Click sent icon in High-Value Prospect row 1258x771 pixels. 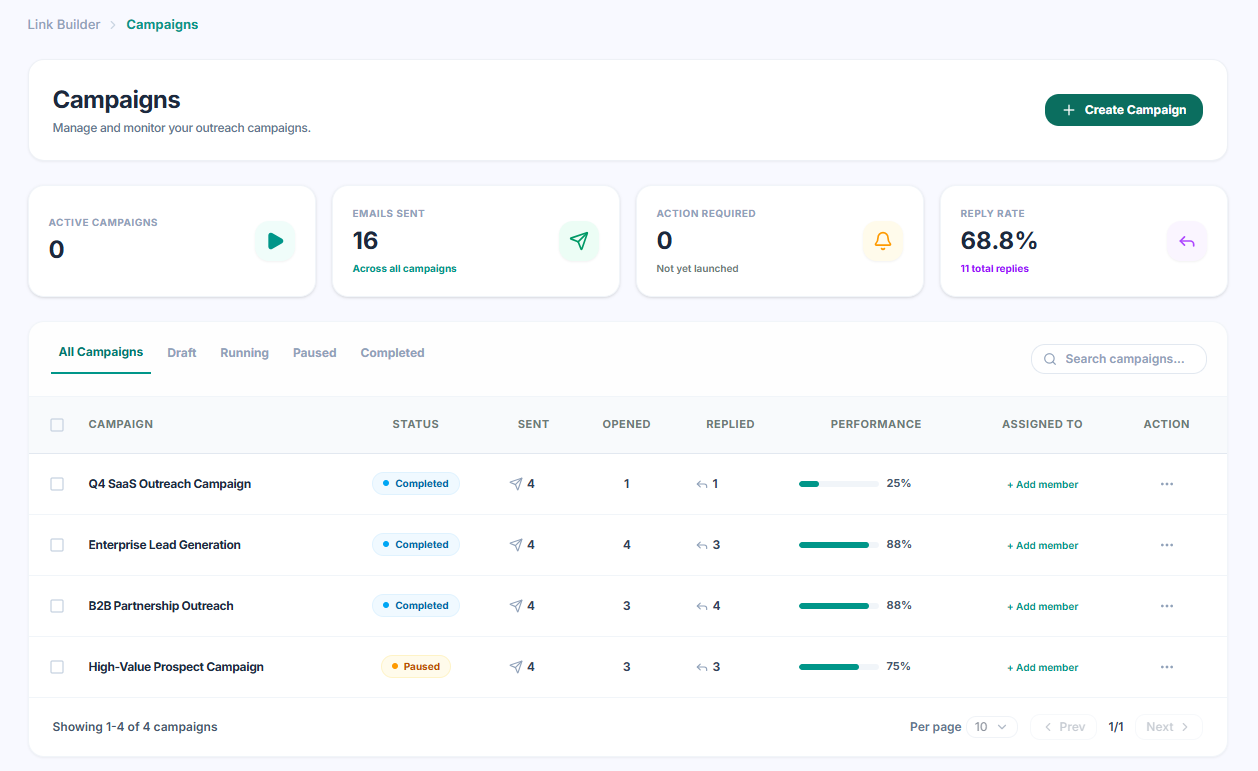(516, 667)
